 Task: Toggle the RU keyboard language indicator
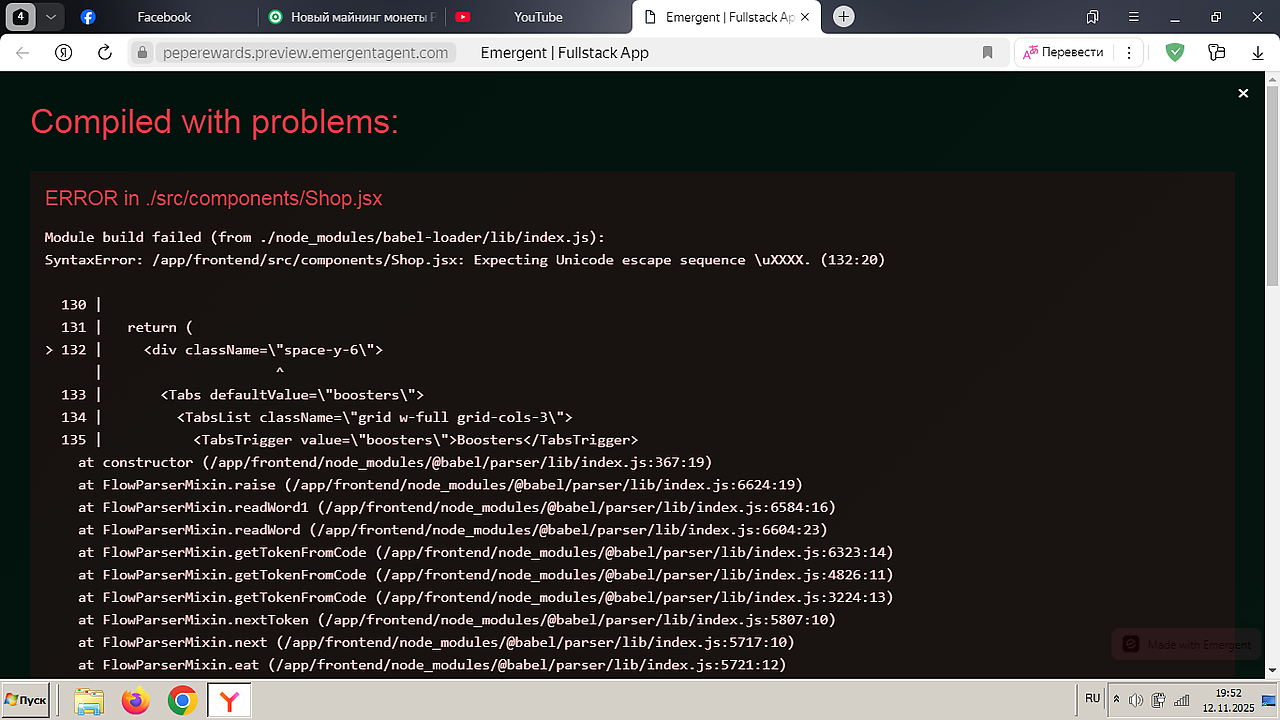(x=1092, y=699)
